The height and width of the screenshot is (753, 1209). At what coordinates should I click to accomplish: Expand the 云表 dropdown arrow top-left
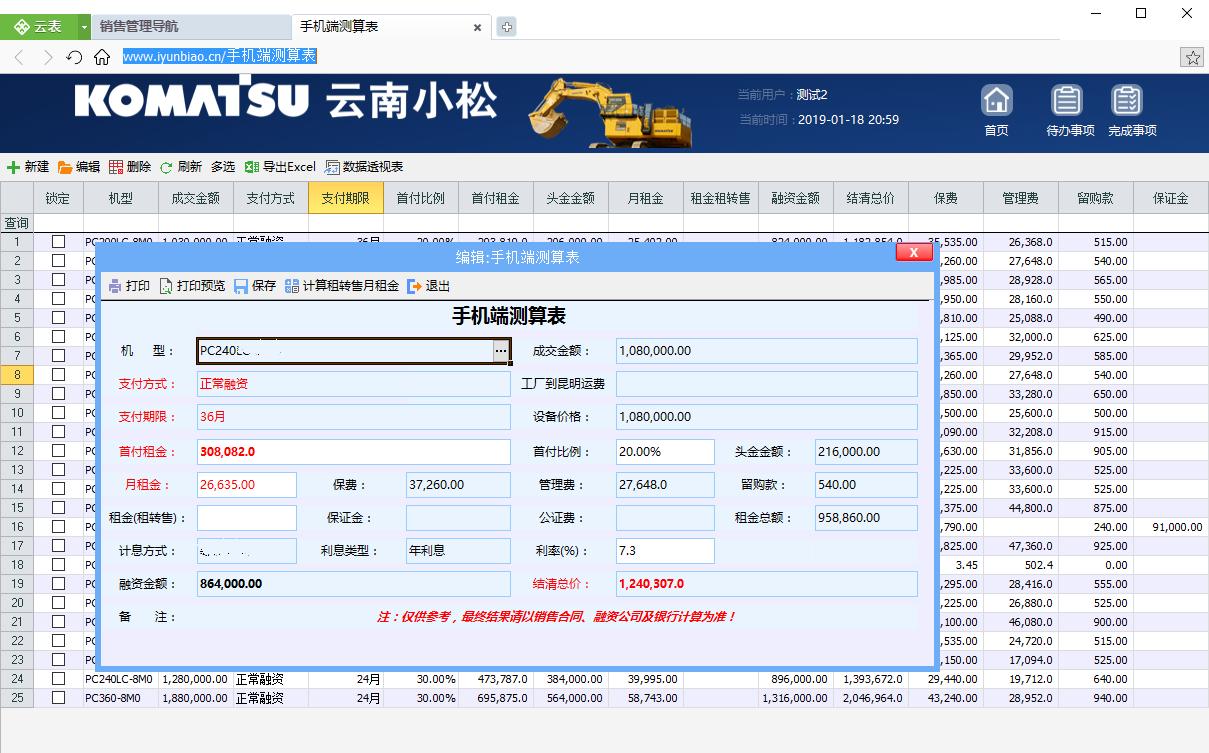84,26
